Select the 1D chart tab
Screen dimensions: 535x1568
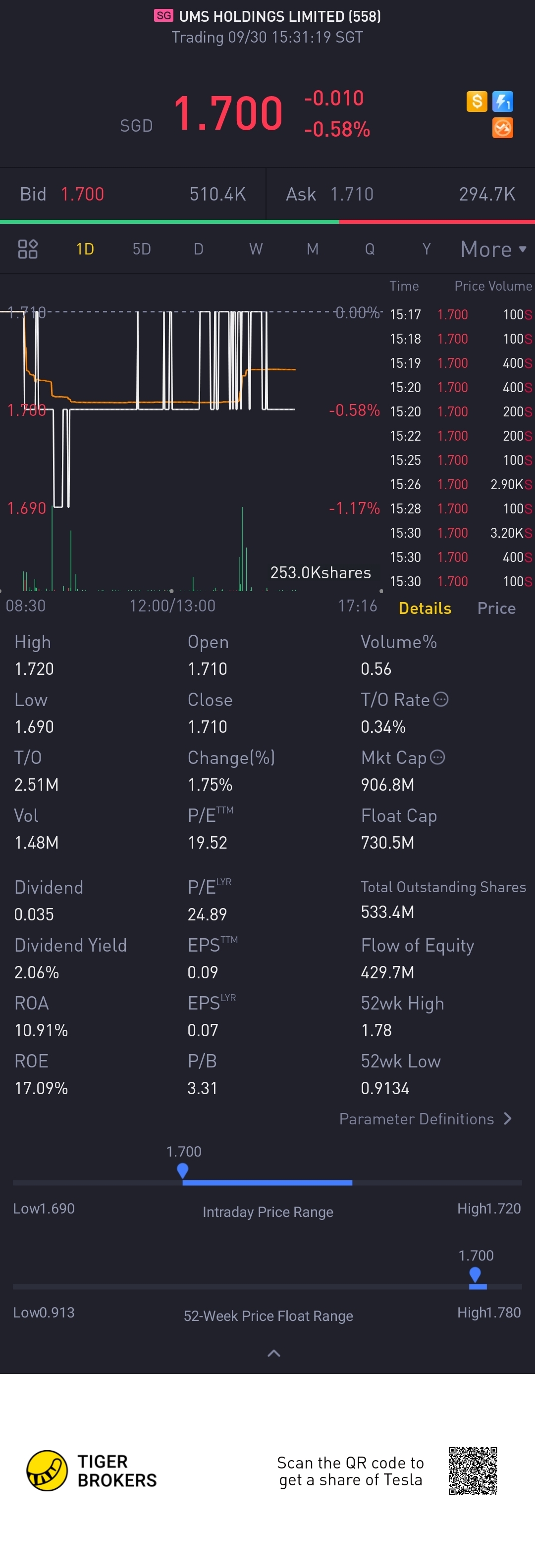(85, 249)
